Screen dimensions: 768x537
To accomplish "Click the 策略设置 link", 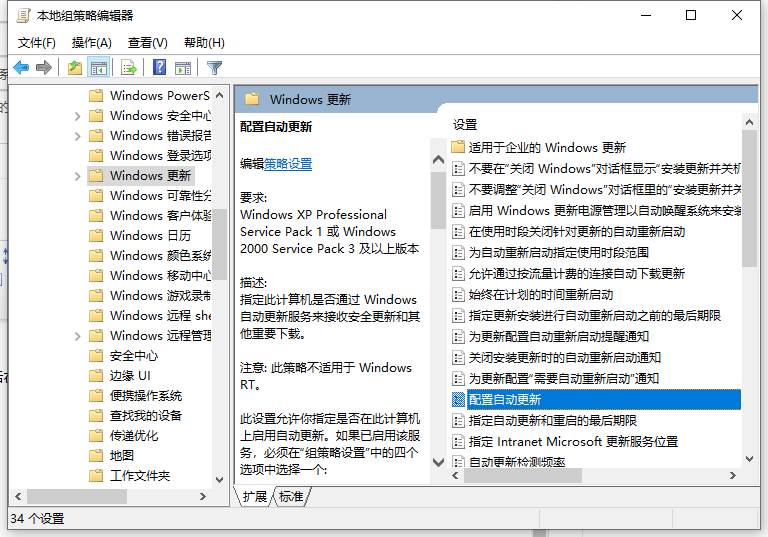I will [288, 164].
